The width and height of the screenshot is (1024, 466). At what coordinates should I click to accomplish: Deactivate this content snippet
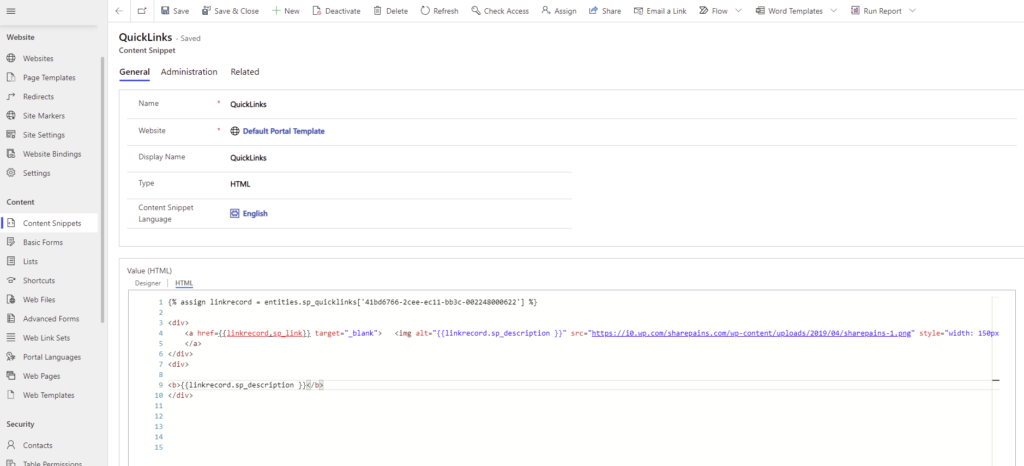pos(336,11)
